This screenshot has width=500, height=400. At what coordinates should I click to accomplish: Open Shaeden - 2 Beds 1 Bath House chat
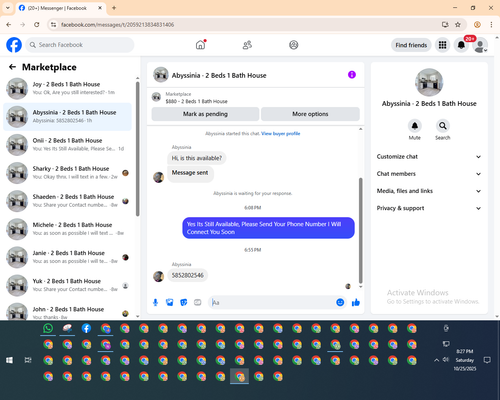pos(68,201)
